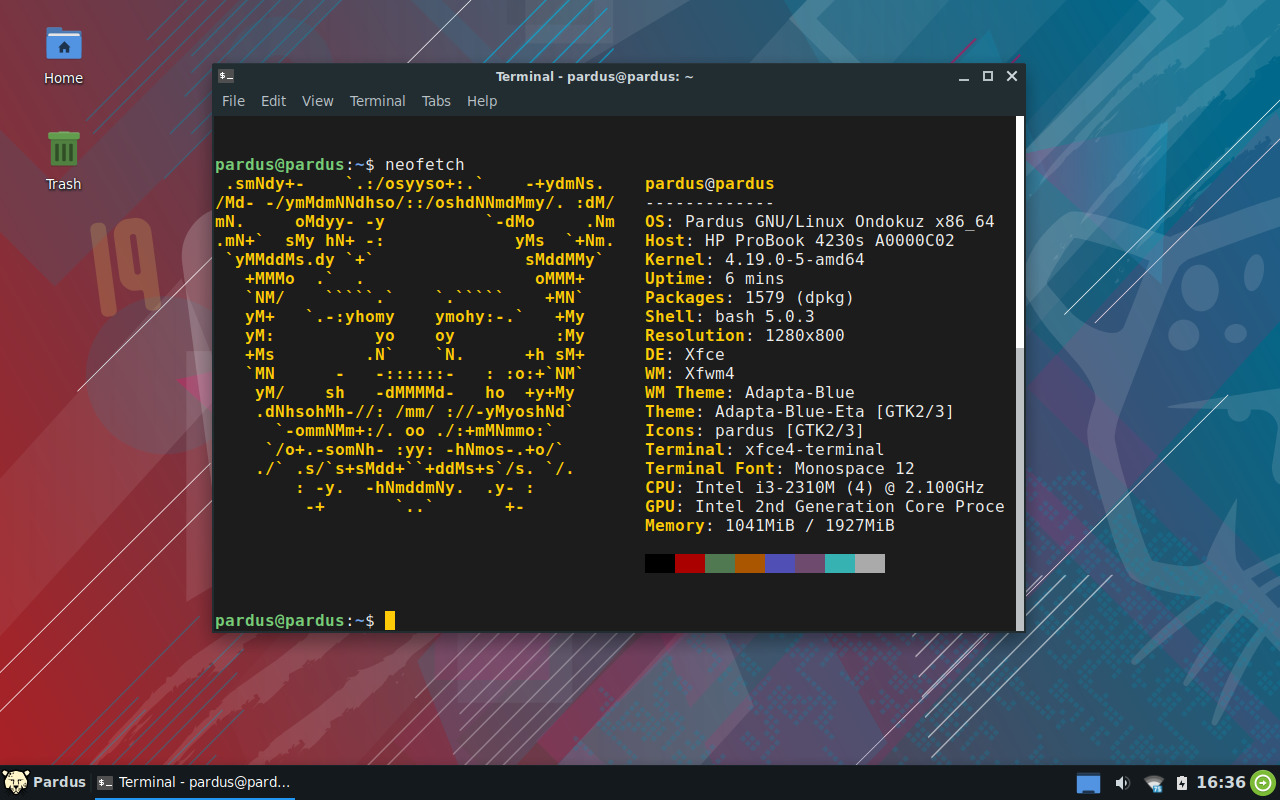Image resolution: width=1280 pixels, height=800 pixels.
Task: Click the teal swatch in the neofetch palette
Action: (x=840, y=563)
